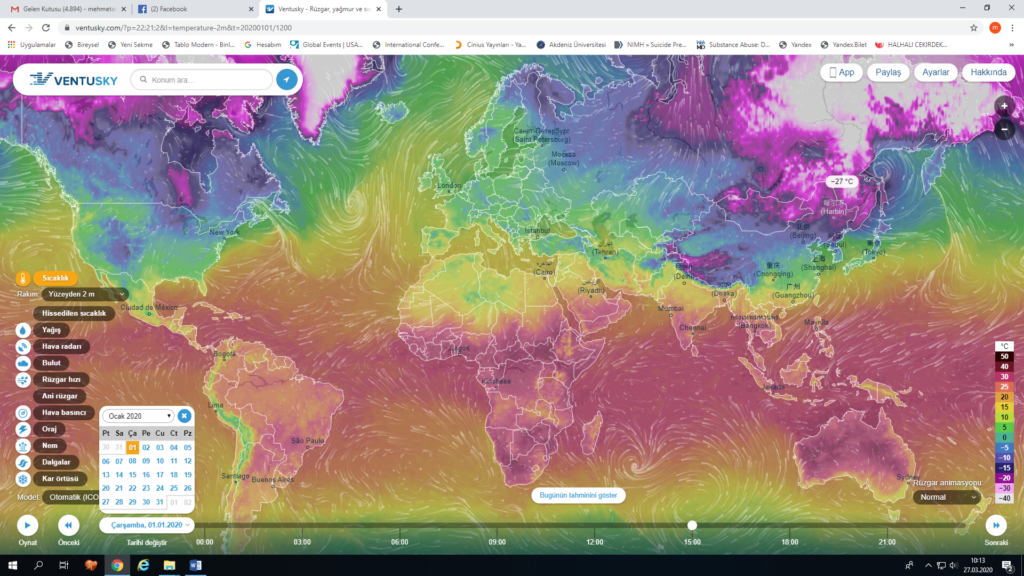This screenshot has height=576, width=1024.
Task: Select the Hava radarı layer
Action: (x=62, y=347)
